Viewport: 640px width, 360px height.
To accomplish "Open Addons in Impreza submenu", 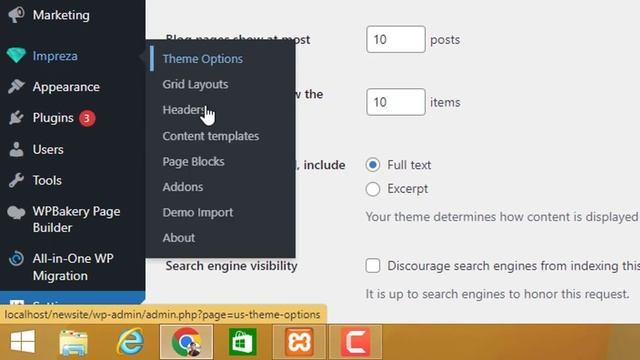I will [x=183, y=187].
